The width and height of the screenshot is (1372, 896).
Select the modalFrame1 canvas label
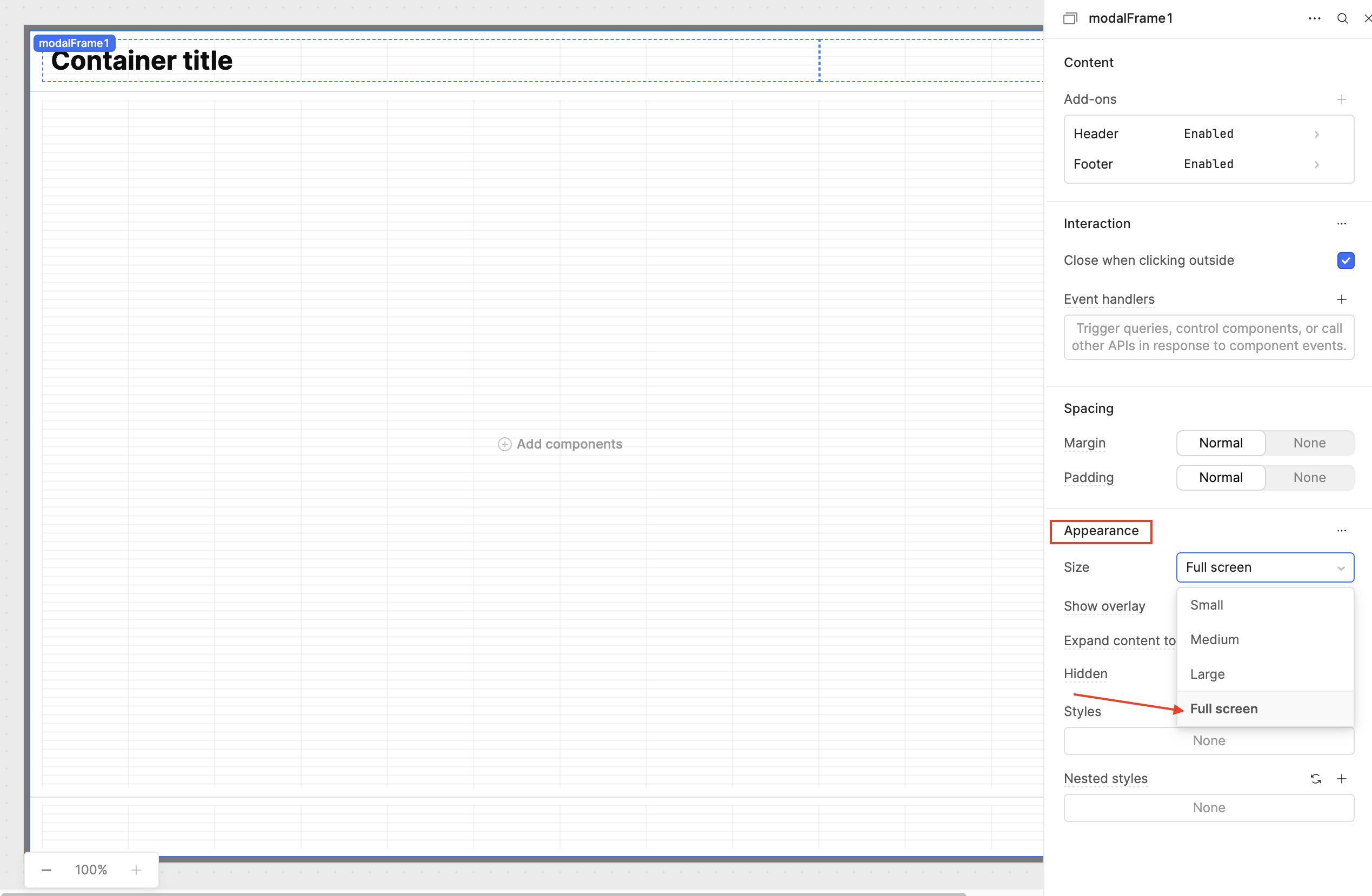(74, 43)
